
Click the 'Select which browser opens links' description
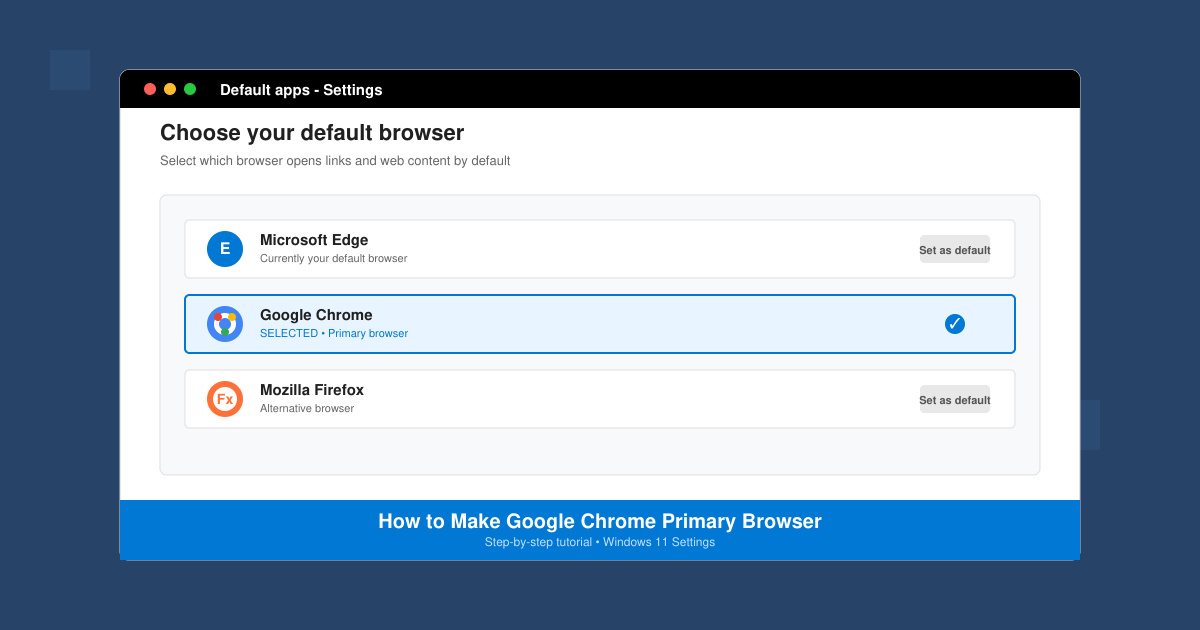coord(335,161)
